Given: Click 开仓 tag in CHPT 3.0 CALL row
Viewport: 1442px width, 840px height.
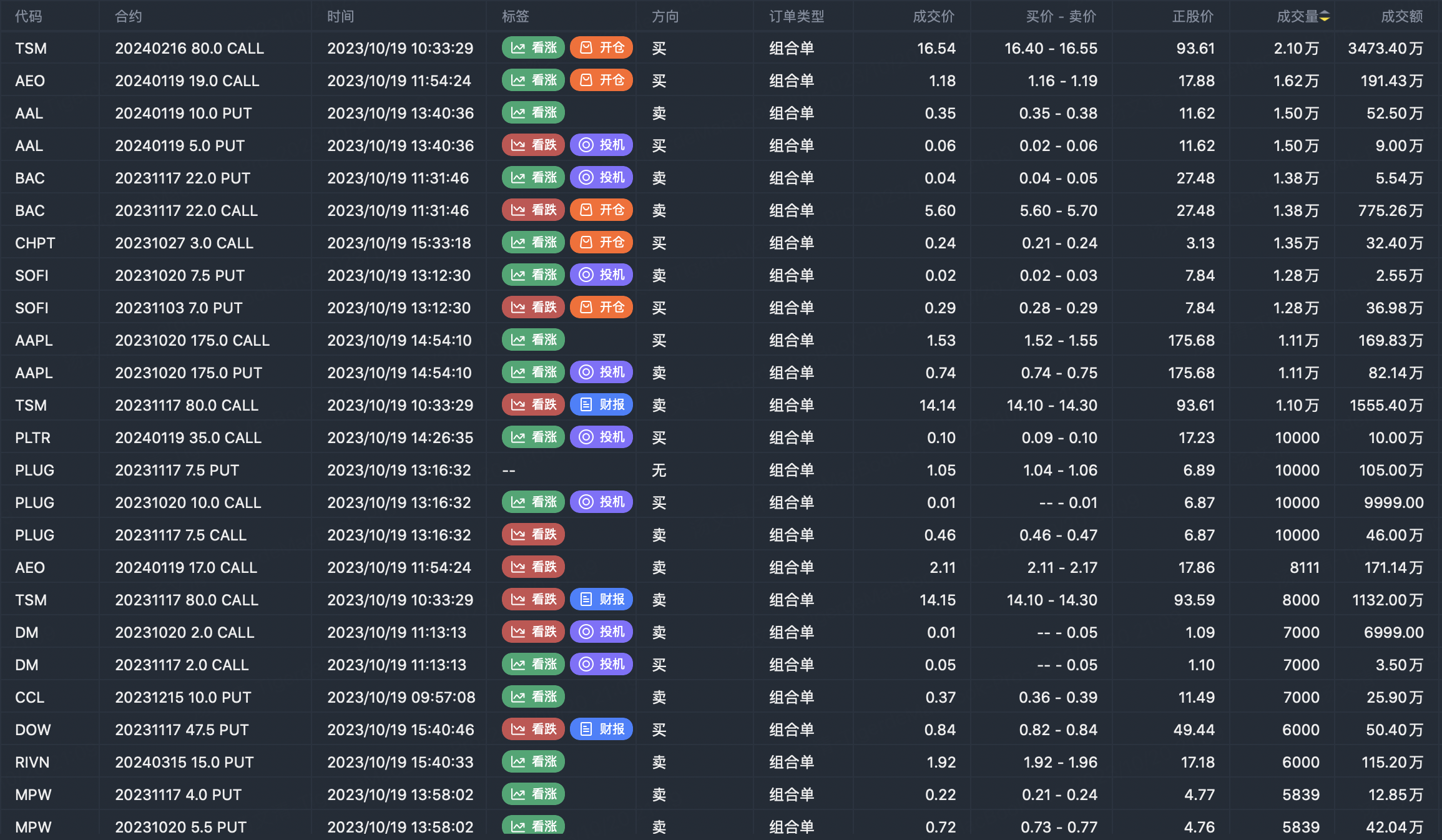Looking at the screenshot, I should coord(601,243).
